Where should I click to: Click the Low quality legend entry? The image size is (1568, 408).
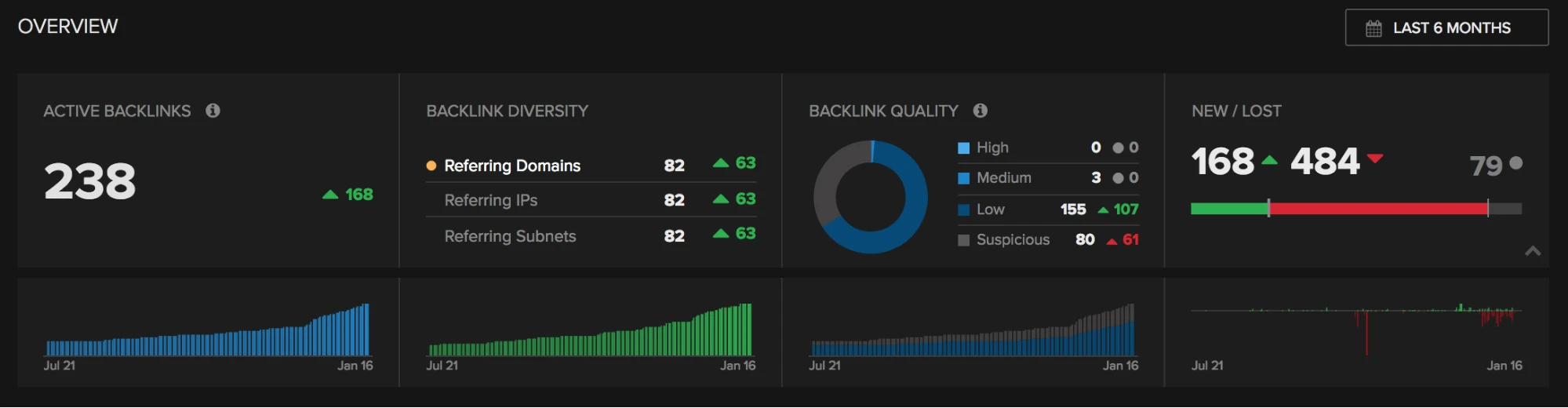tap(990, 209)
